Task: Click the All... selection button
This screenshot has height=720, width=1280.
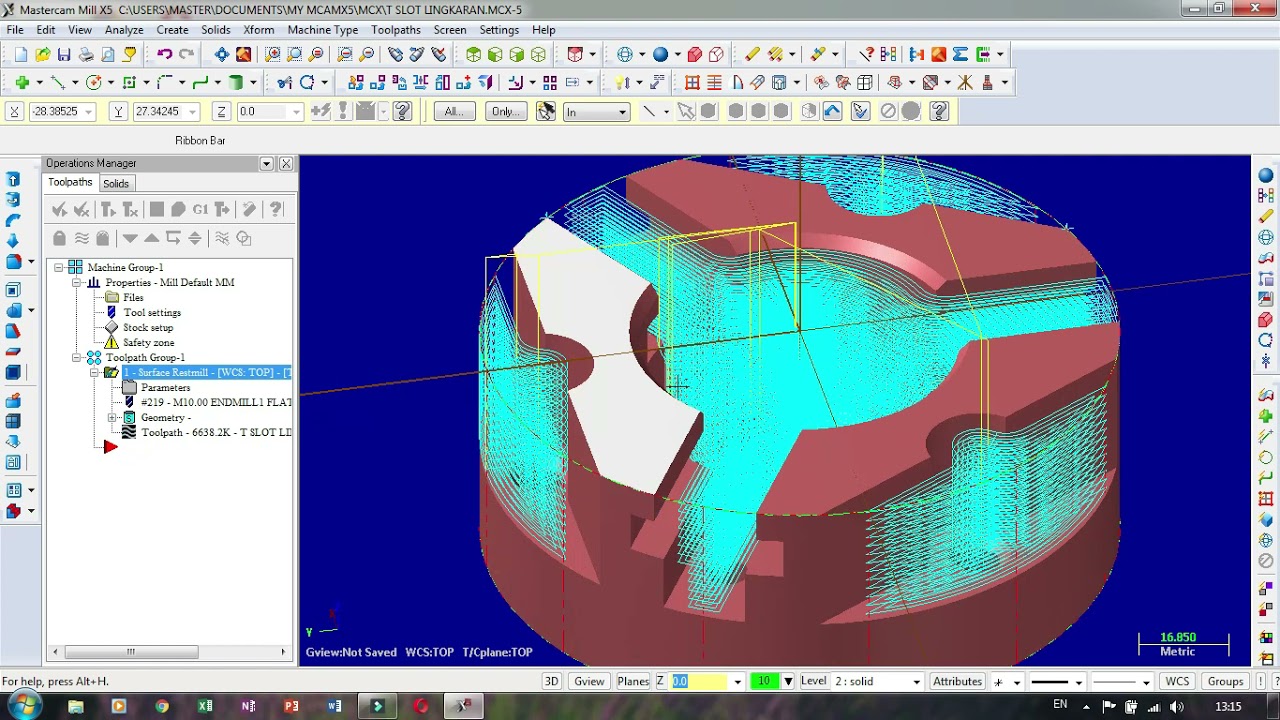Action: 454,111
